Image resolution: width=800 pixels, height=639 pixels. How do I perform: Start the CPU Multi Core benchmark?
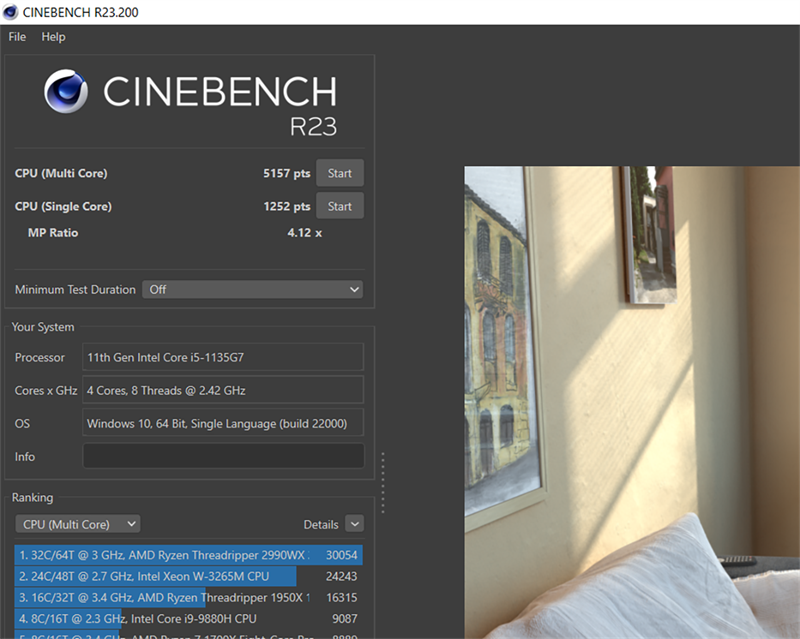click(339, 172)
